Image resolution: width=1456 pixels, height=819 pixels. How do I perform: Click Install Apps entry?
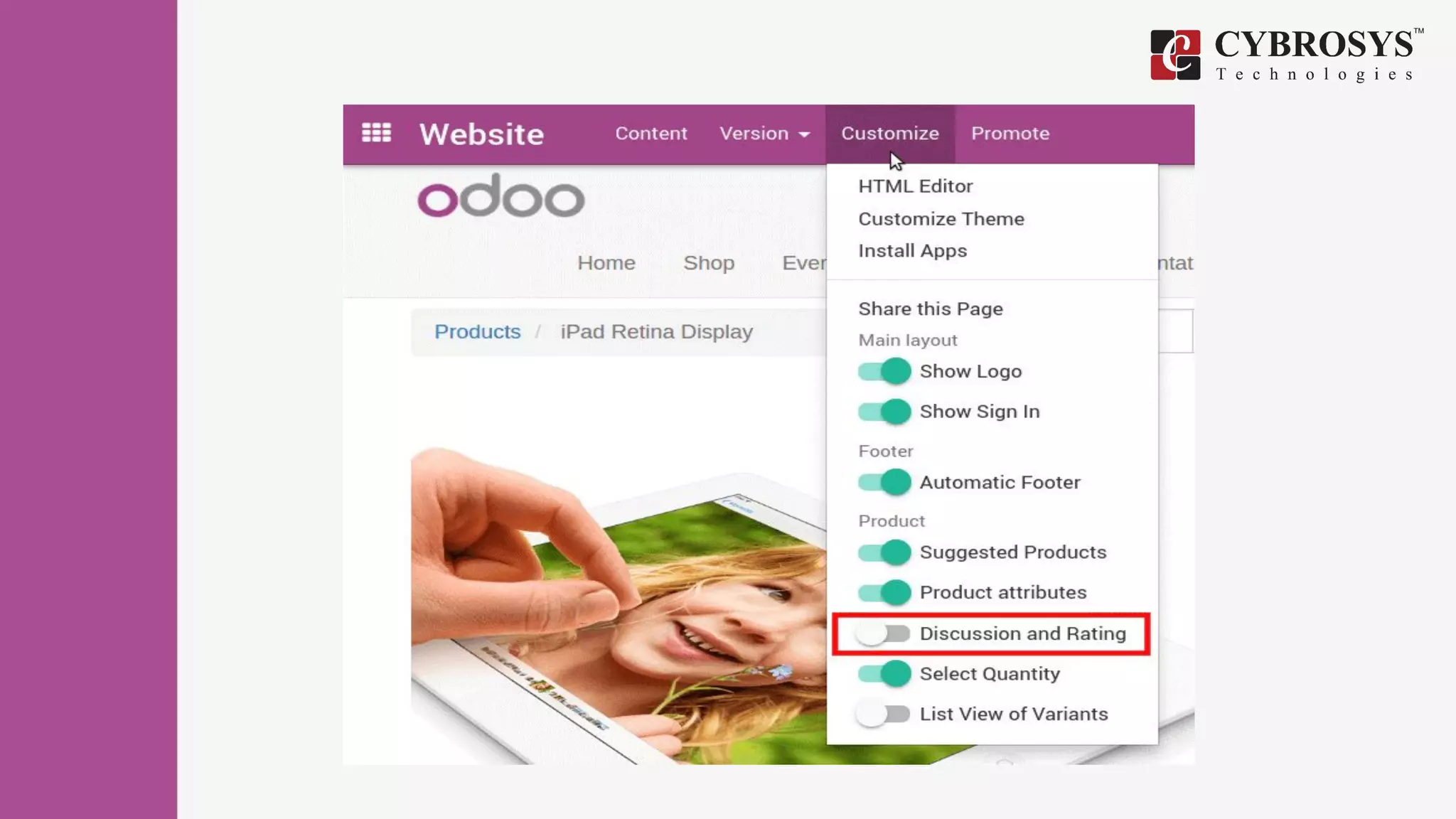912,251
